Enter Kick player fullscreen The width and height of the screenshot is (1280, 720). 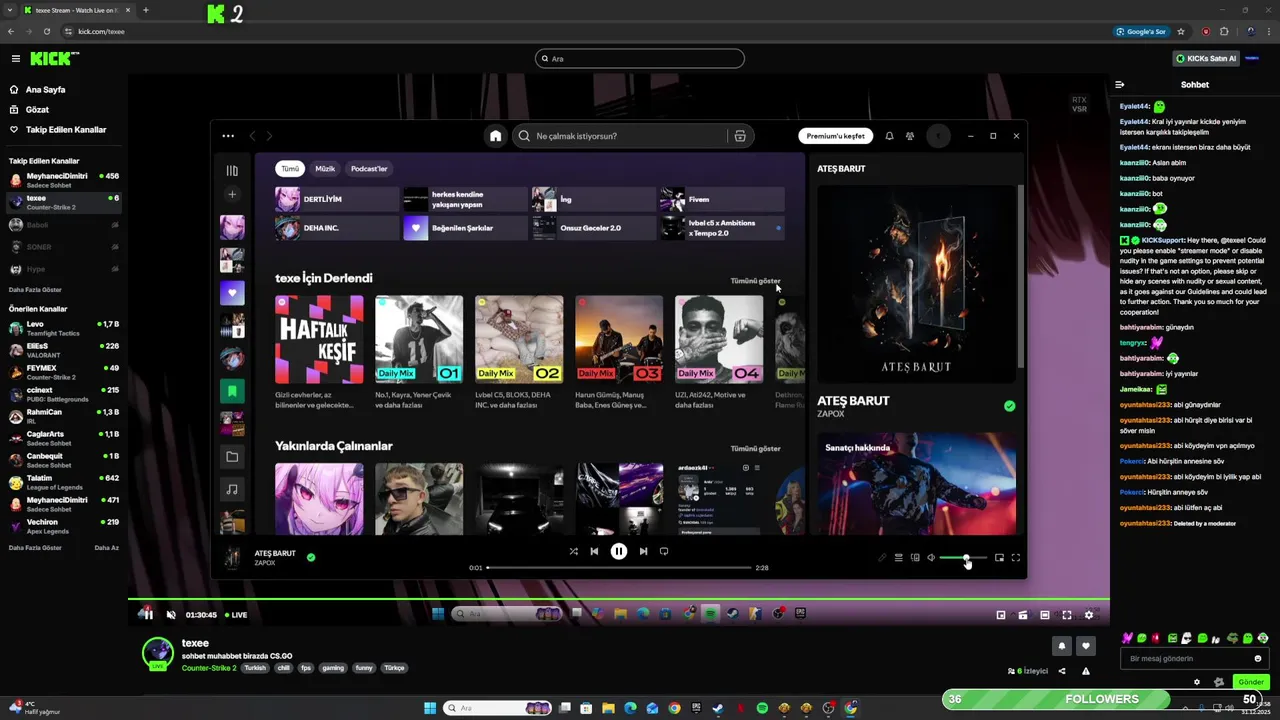(1067, 615)
